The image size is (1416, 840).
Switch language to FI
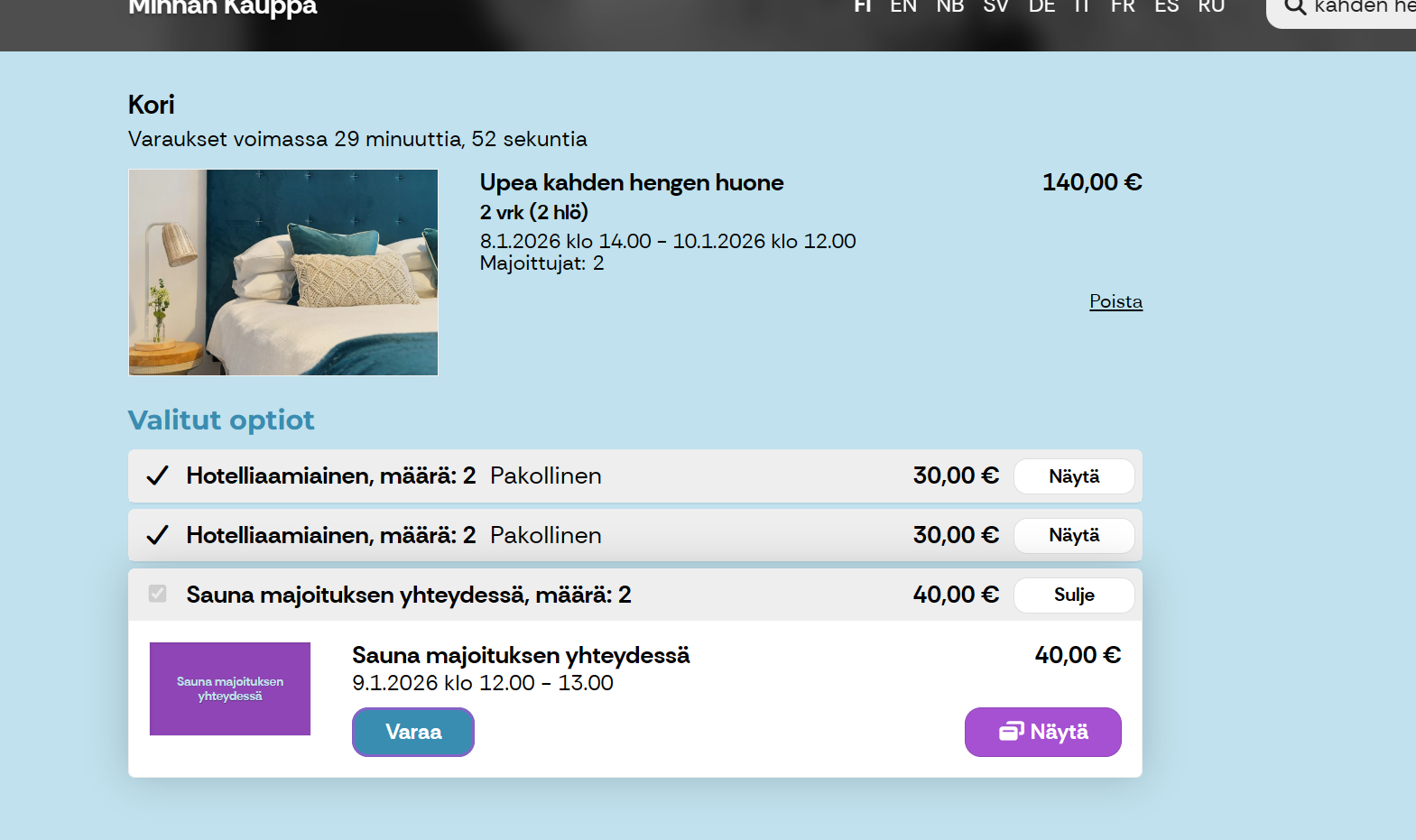point(863,7)
